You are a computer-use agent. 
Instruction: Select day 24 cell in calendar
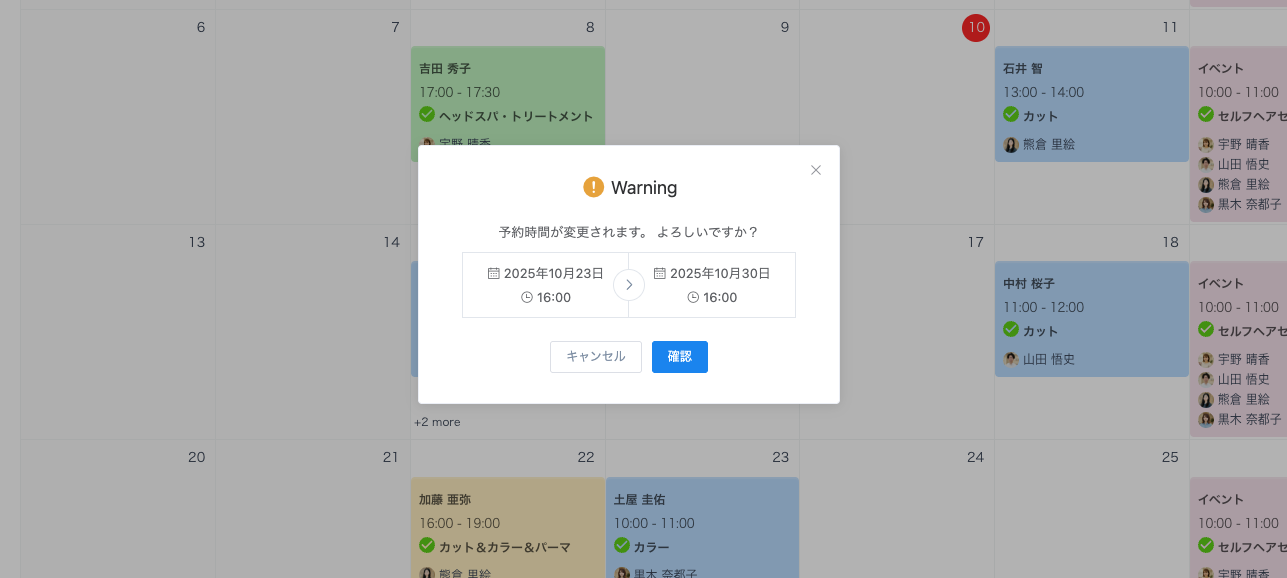click(x=896, y=510)
